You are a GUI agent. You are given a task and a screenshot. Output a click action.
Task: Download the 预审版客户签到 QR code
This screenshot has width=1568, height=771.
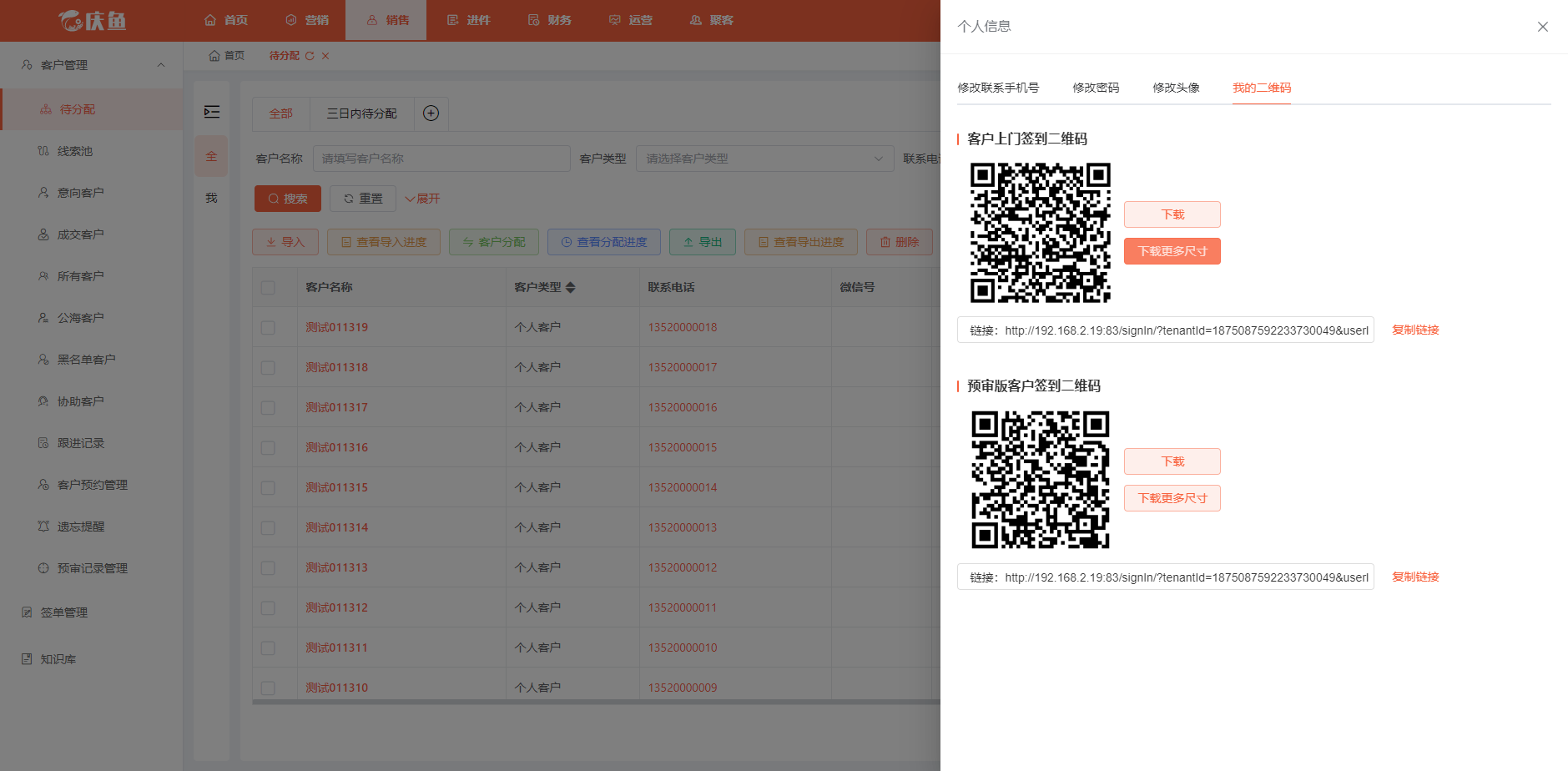tap(1172, 461)
